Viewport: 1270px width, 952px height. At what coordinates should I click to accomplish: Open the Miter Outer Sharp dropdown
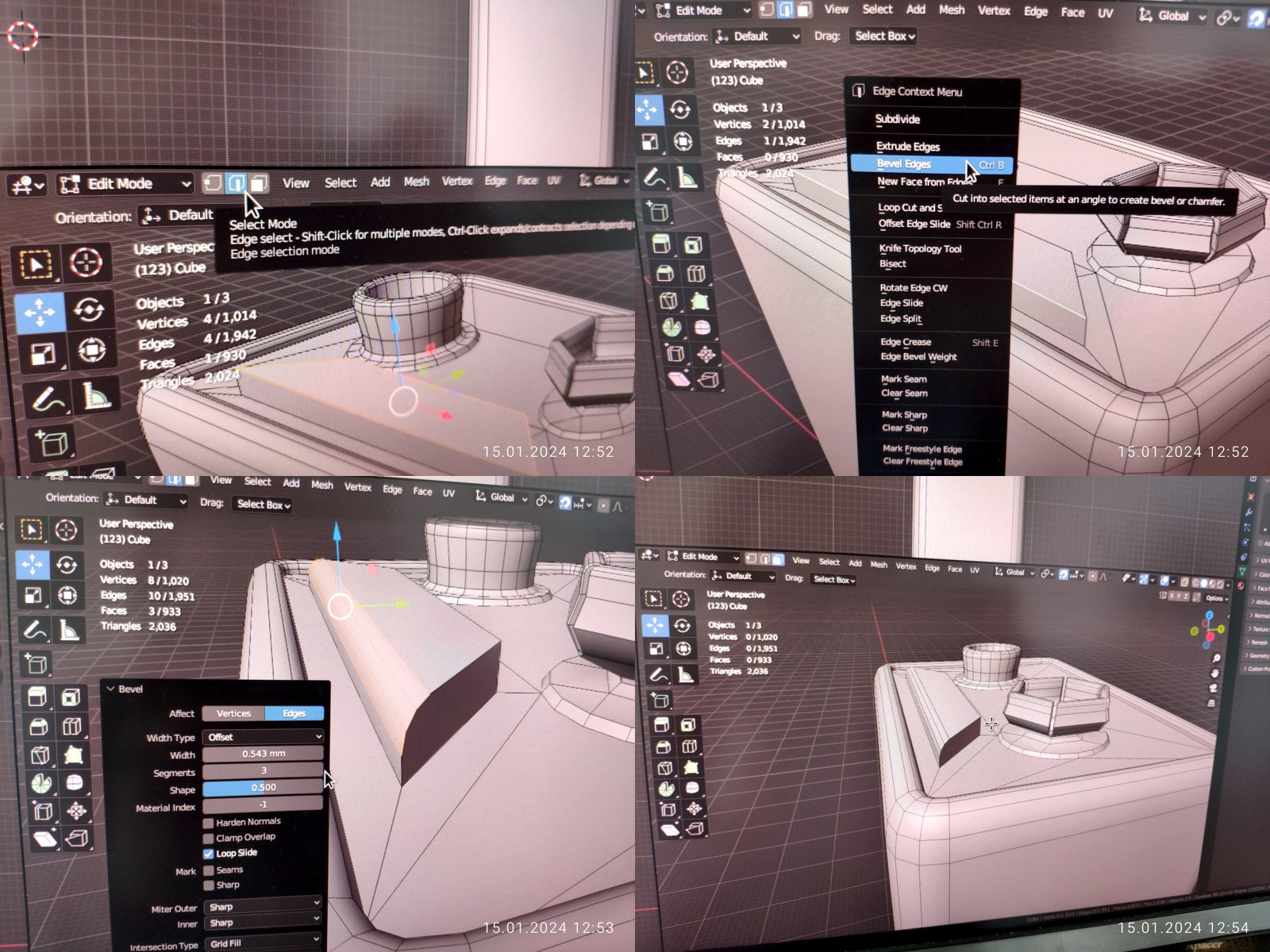pos(264,907)
